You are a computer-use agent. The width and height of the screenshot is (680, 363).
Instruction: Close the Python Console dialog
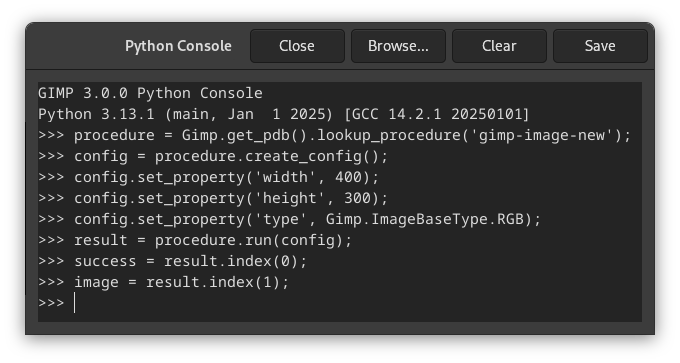297,46
